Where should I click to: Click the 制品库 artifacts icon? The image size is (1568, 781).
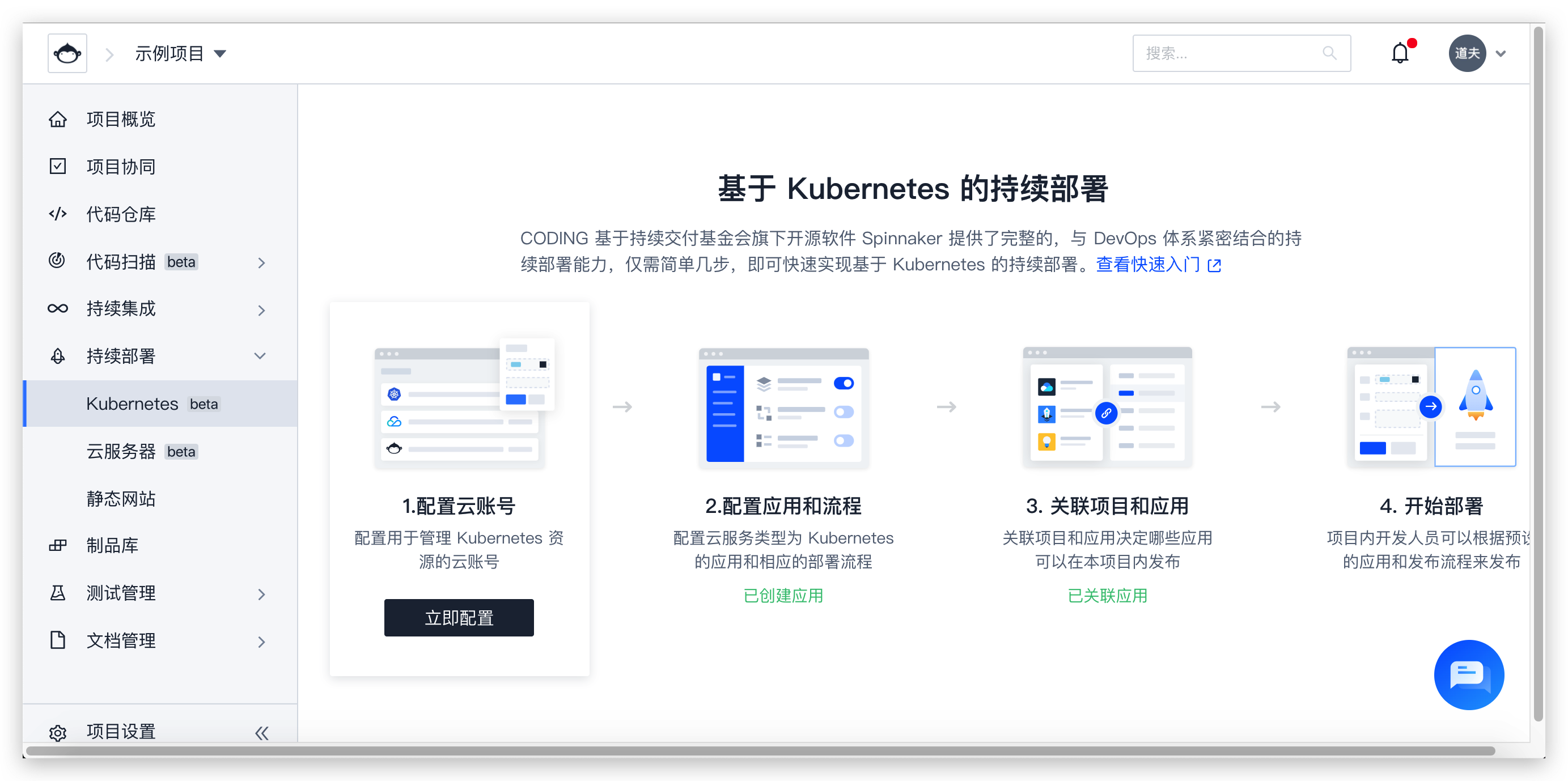[58, 545]
